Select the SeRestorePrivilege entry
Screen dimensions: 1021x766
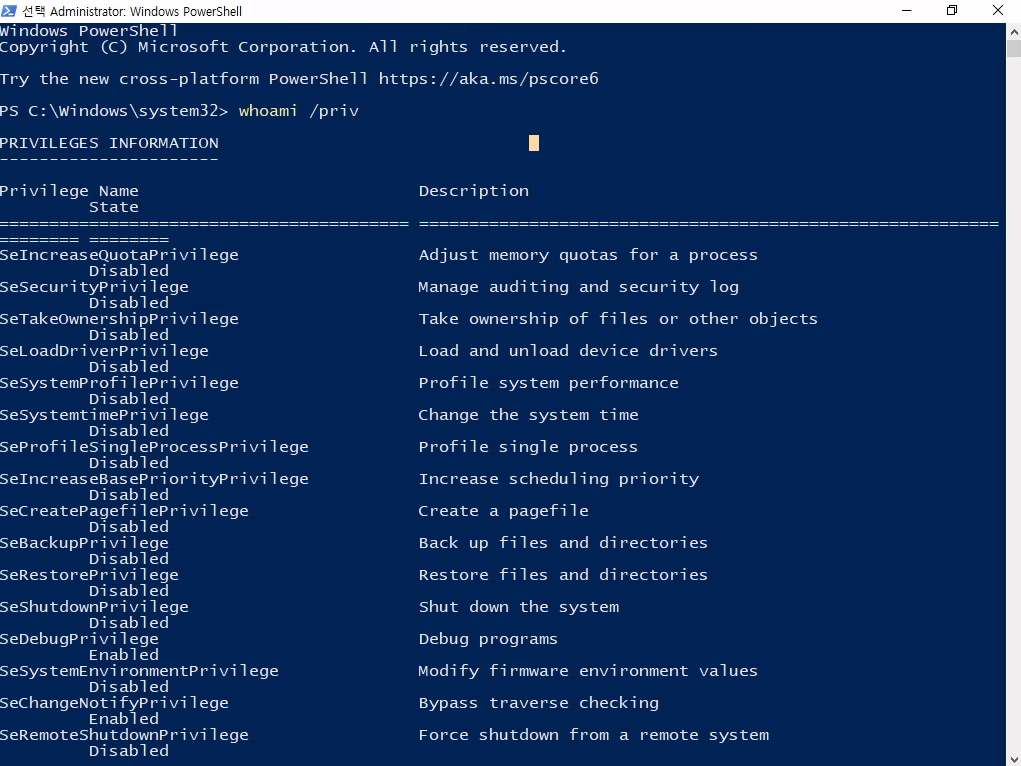pos(89,574)
